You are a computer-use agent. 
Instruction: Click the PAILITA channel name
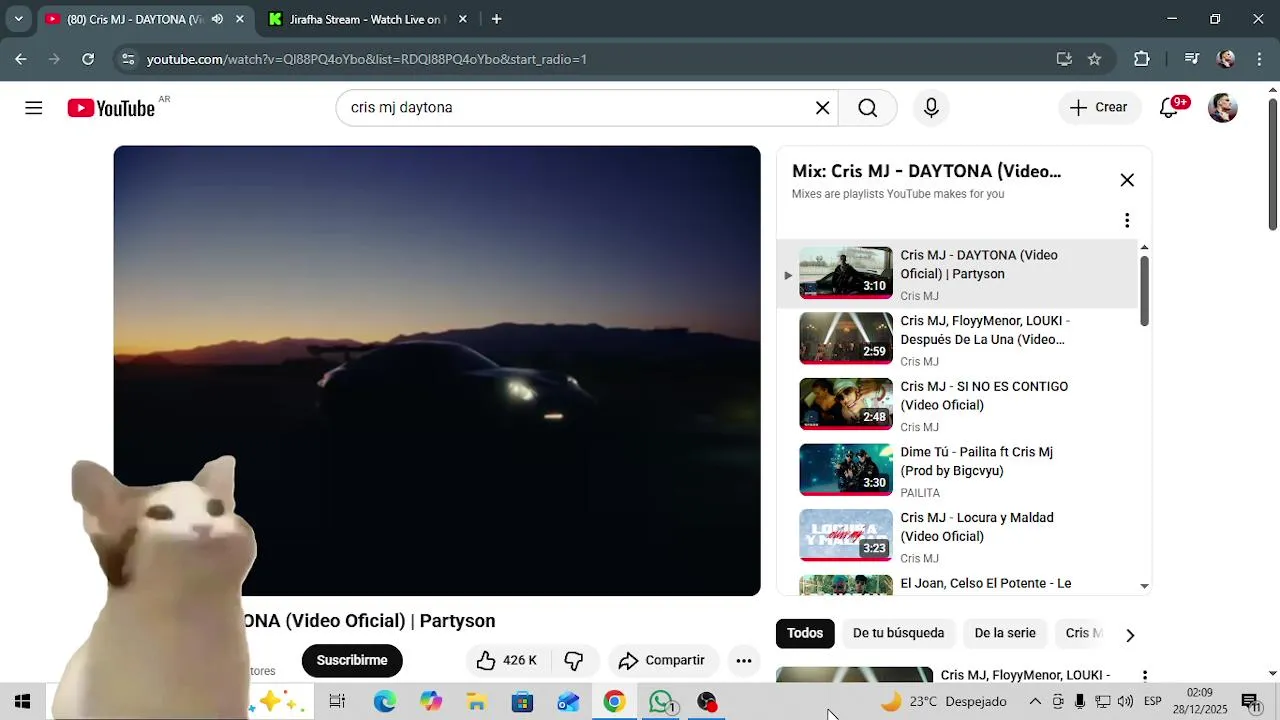pos(920,493)
